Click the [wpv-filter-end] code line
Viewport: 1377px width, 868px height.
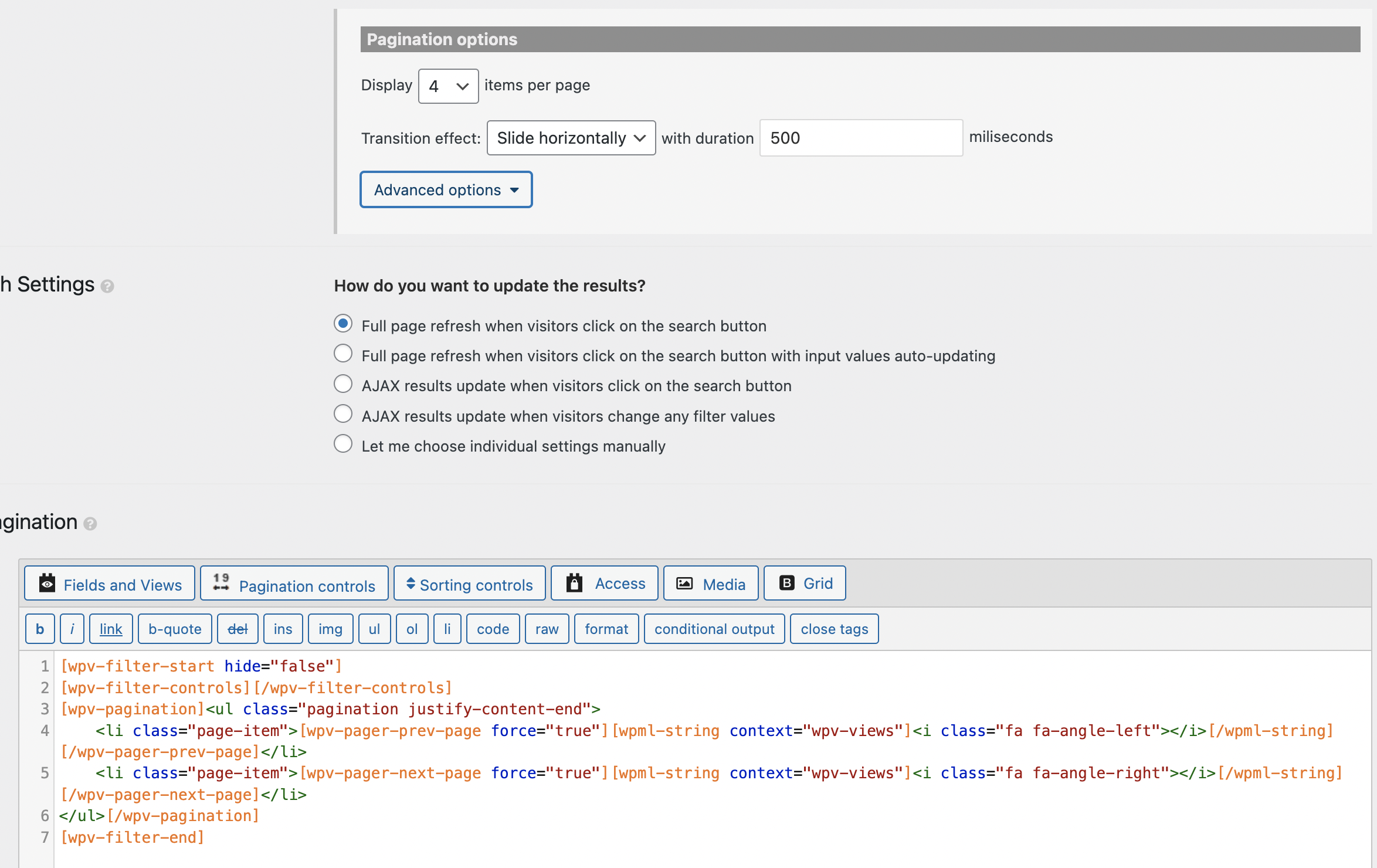(x=133, y=838)
